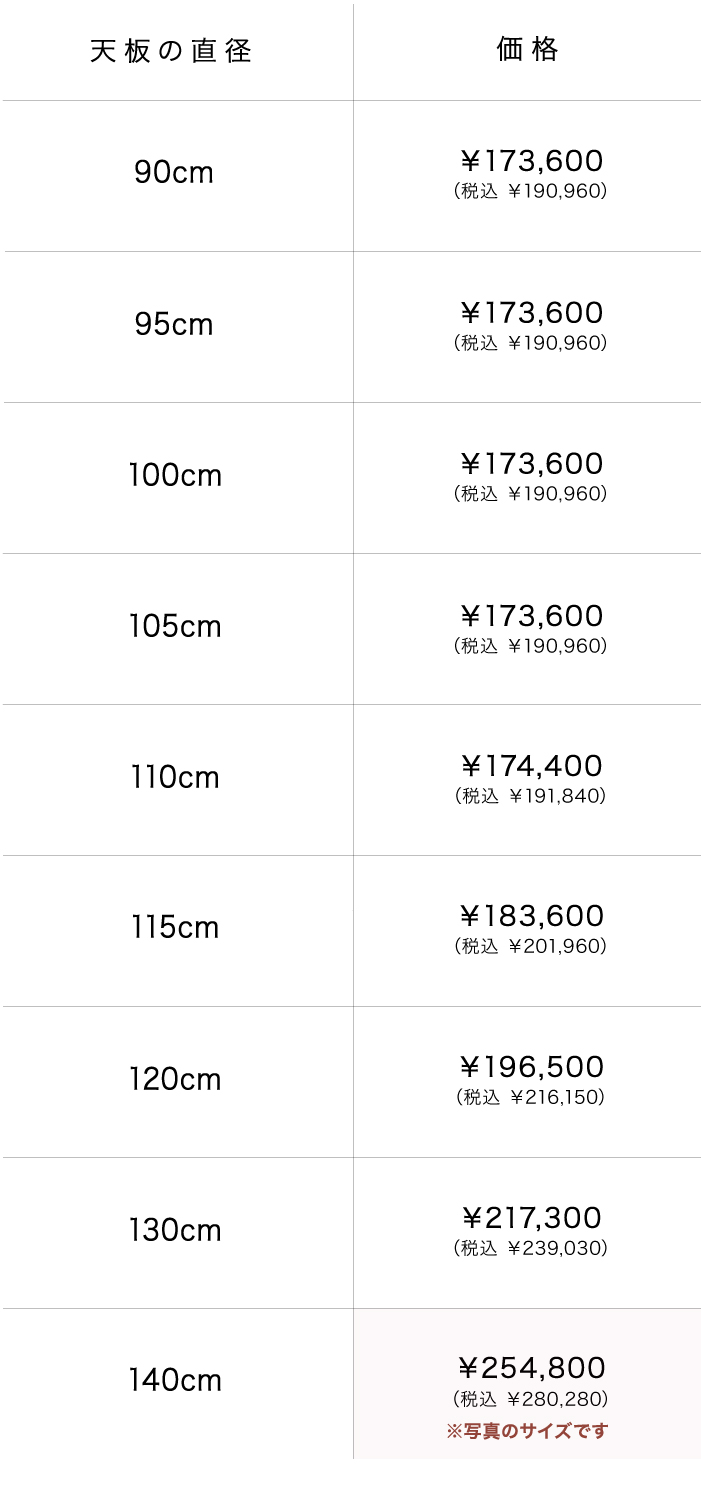Click the ¥196,500 price

531,1067
